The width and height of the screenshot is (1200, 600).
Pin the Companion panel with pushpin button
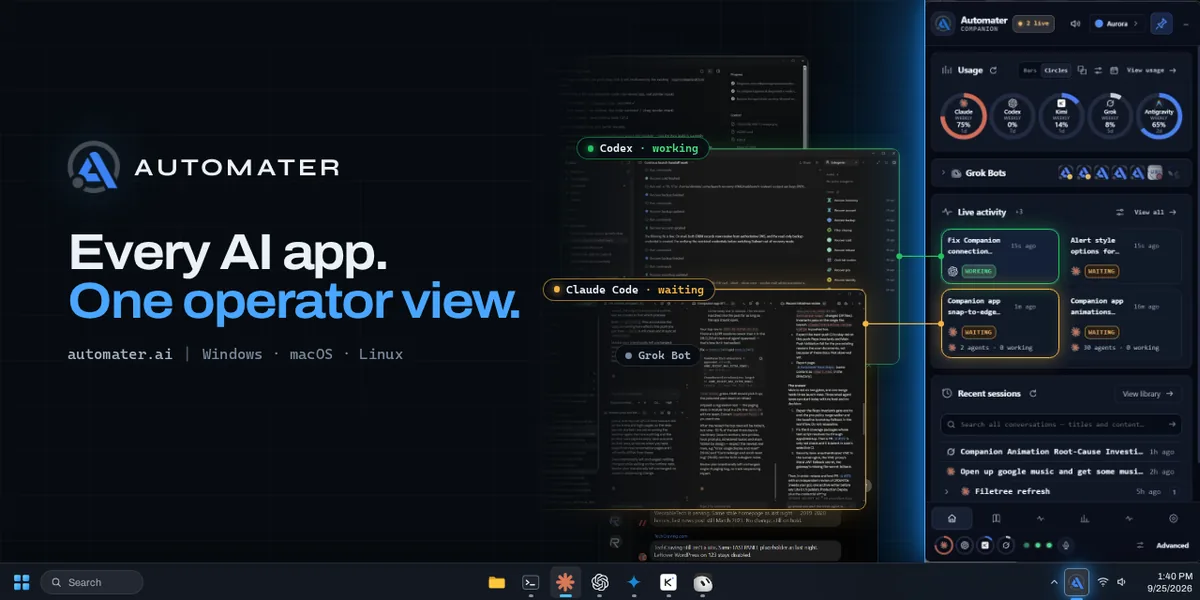click(1161, 24)
